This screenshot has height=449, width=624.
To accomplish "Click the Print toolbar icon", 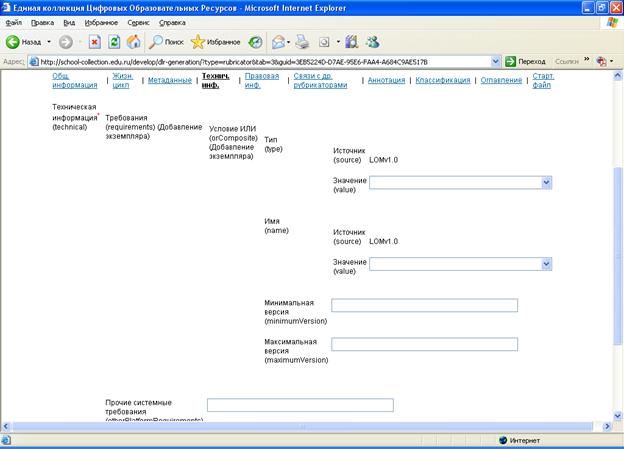I will click(x=302, y=42).
